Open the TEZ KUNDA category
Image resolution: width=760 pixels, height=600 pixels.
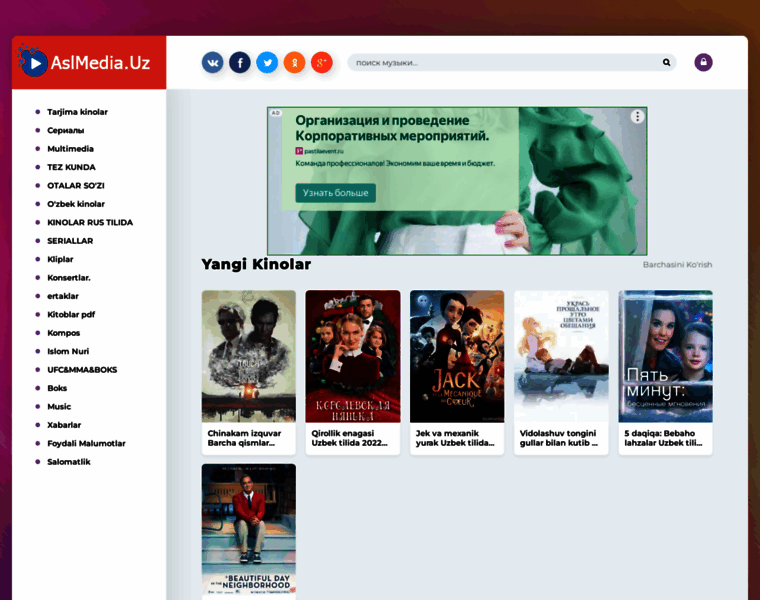pos(71,167)
